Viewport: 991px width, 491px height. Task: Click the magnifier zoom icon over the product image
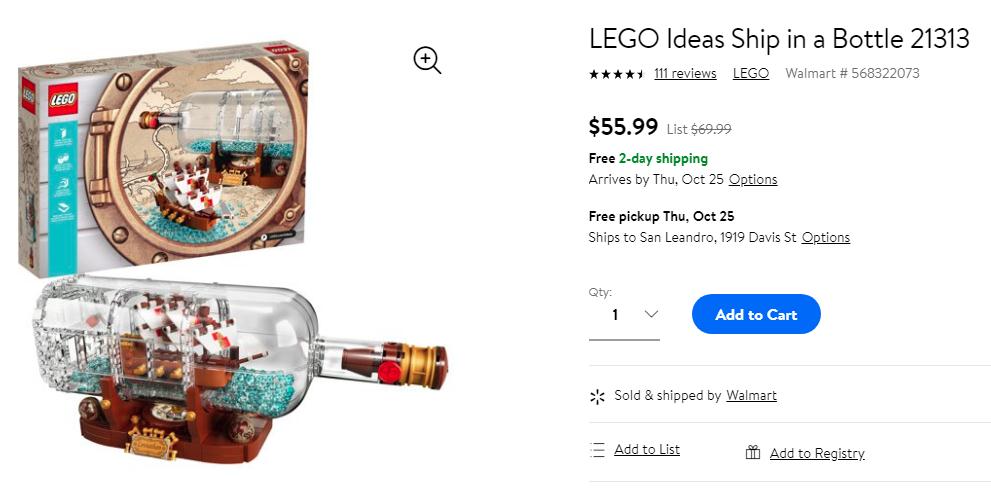427,60
